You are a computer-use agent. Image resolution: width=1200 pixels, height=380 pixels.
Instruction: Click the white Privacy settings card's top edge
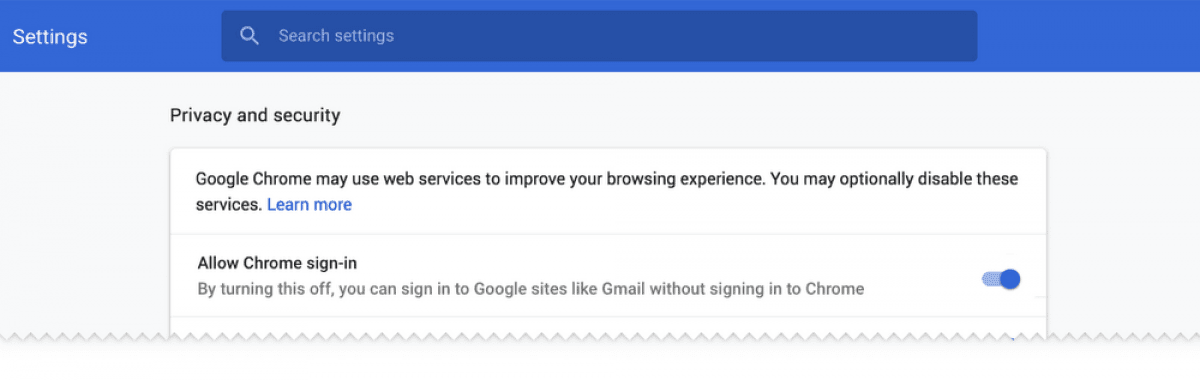click(x=608, y=150)
